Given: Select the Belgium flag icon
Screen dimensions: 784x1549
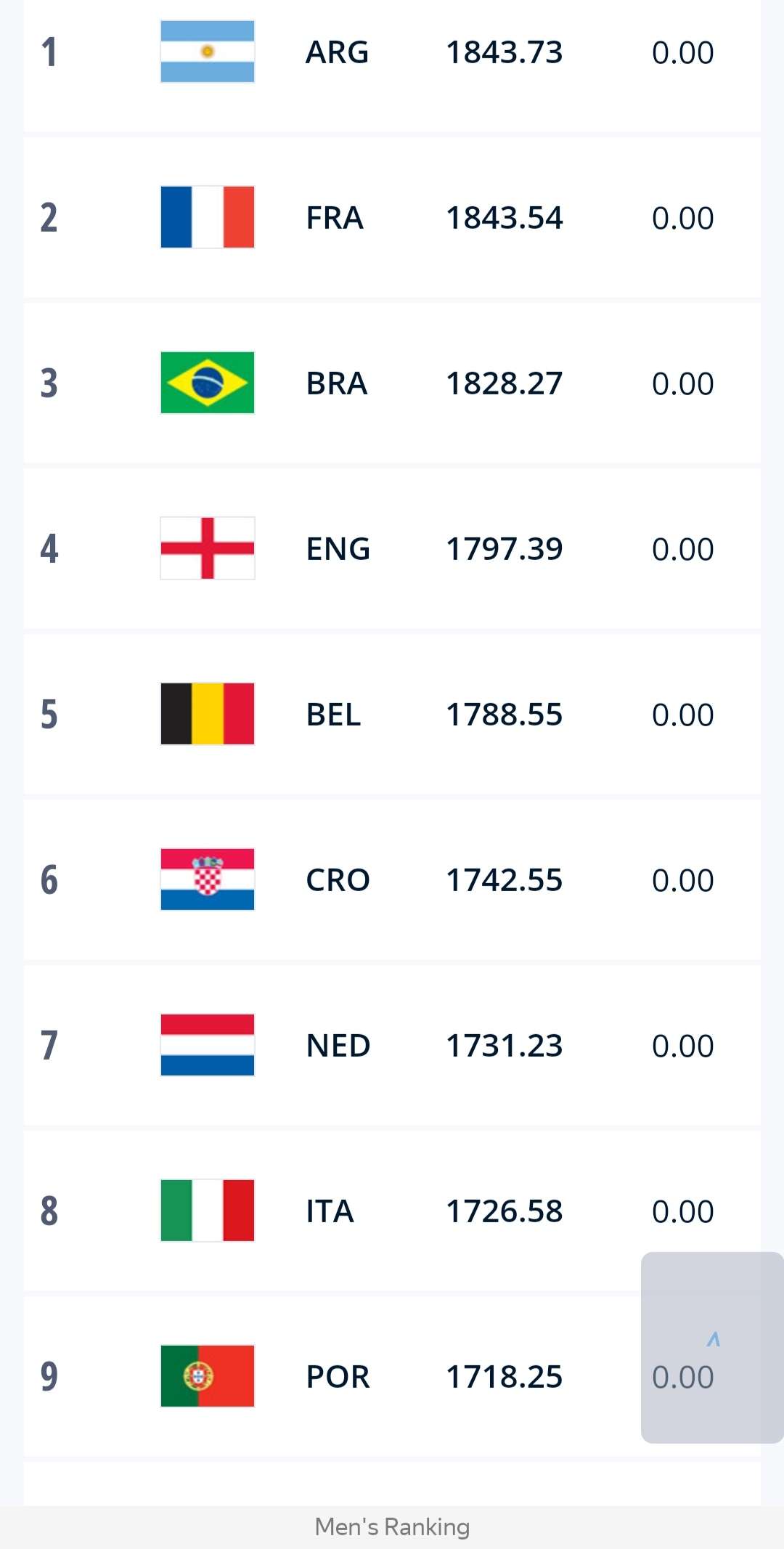Looking at the screenshot, I should (207, 714).
